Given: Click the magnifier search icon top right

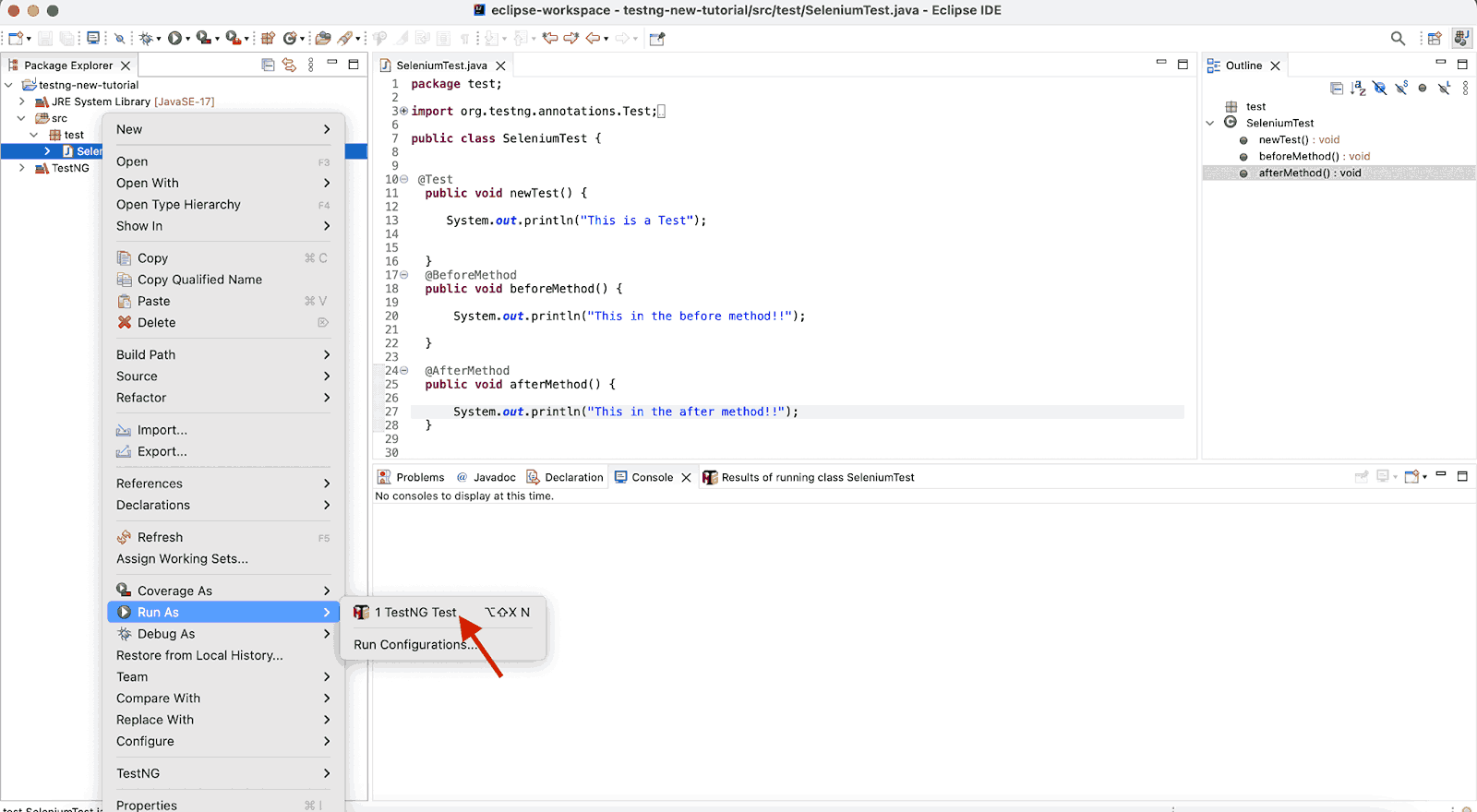Looking at the screenshot, I should (1398, 38).
